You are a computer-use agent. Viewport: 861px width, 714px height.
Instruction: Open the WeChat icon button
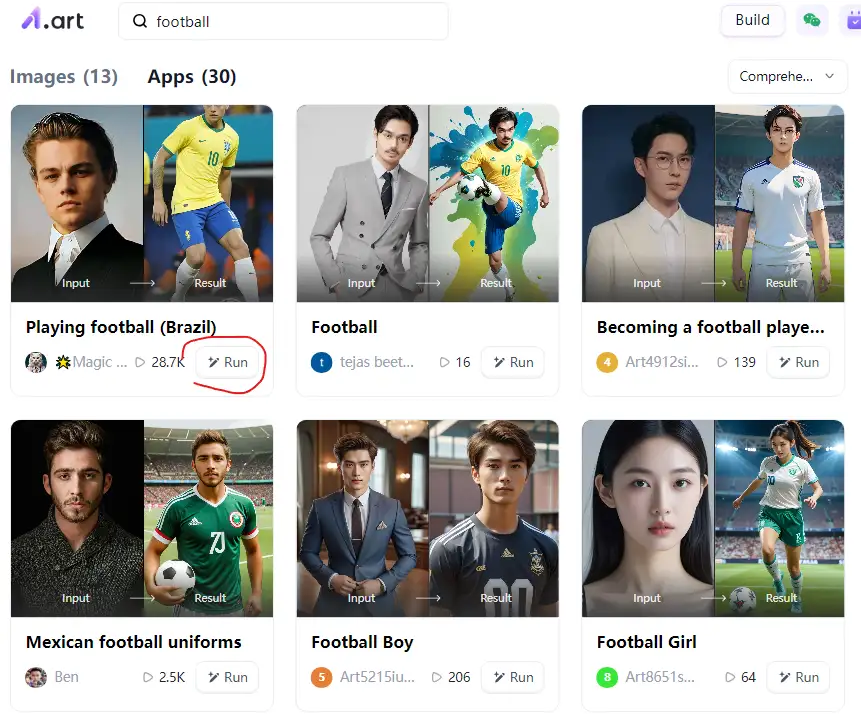(812, 20)
